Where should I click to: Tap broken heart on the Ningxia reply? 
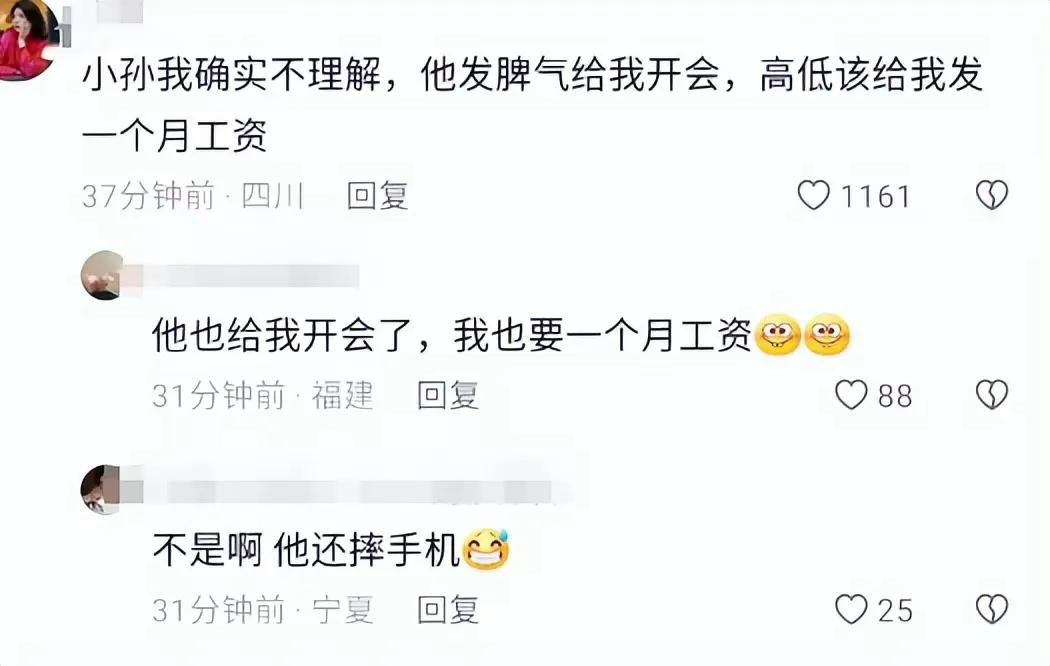point(992,609)
